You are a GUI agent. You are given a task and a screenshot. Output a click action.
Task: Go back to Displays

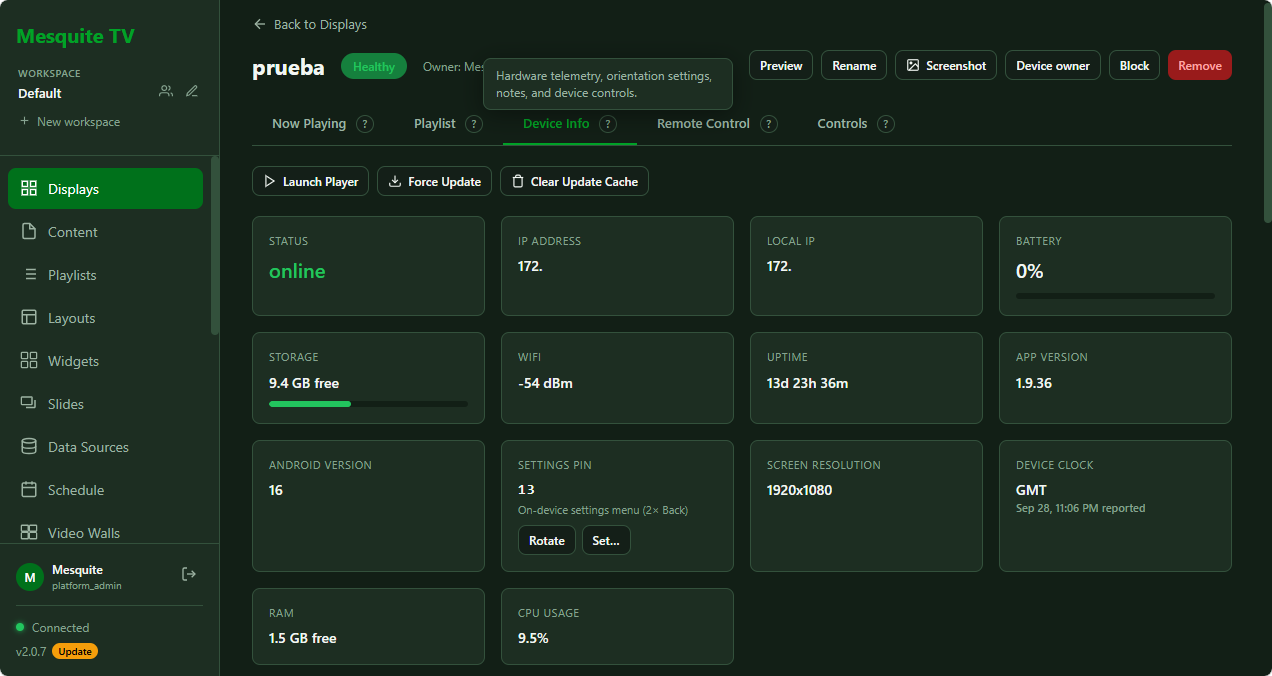click(310, 24)
